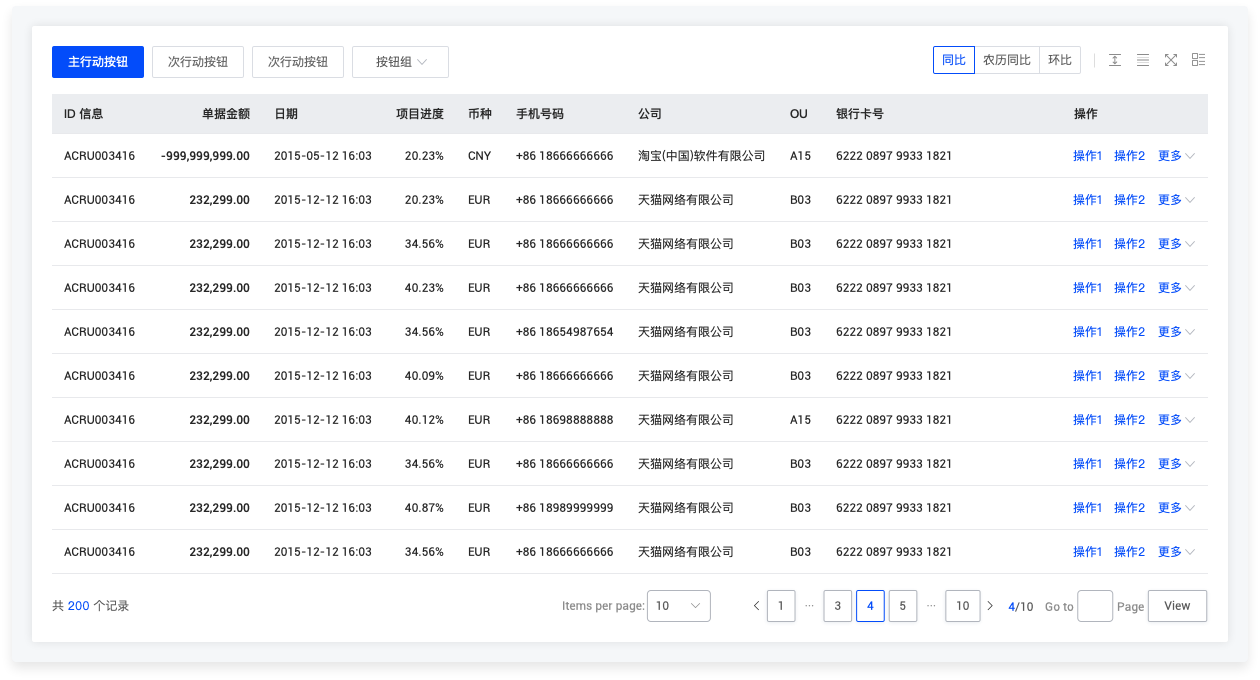Expand 更多 in the 18698888888 phone row

coord(1176,420)
